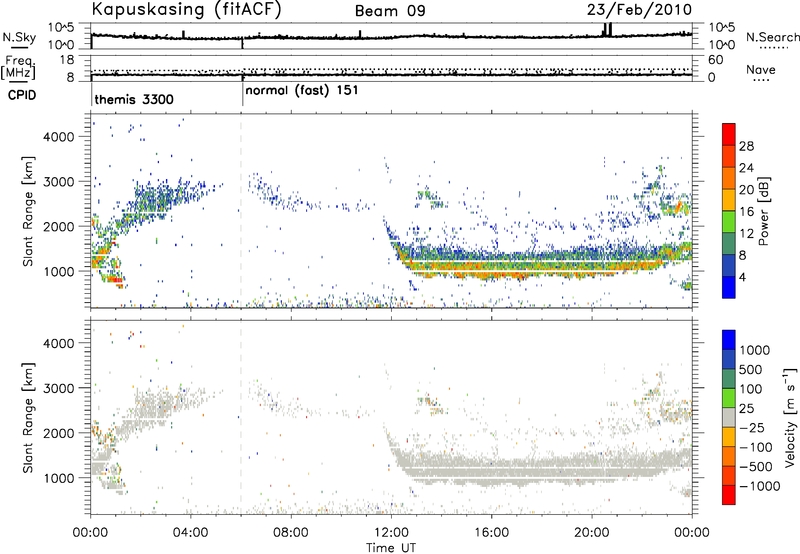This screenshot has width=800, height=554.
Task: Click the noise spike near 20:30 in N.Sky panel
Action: 607,30
